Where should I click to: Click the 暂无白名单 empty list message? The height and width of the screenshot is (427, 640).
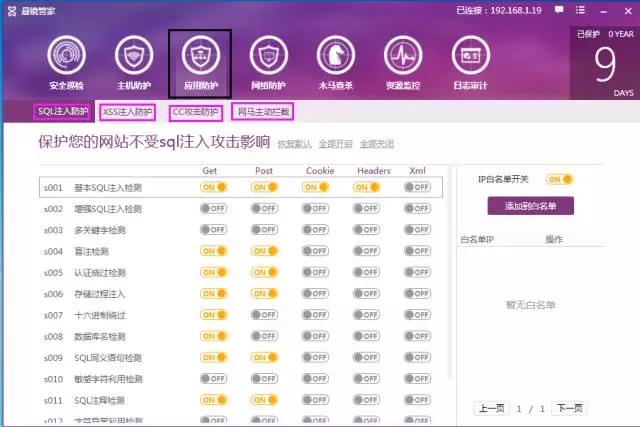point(530,305)
